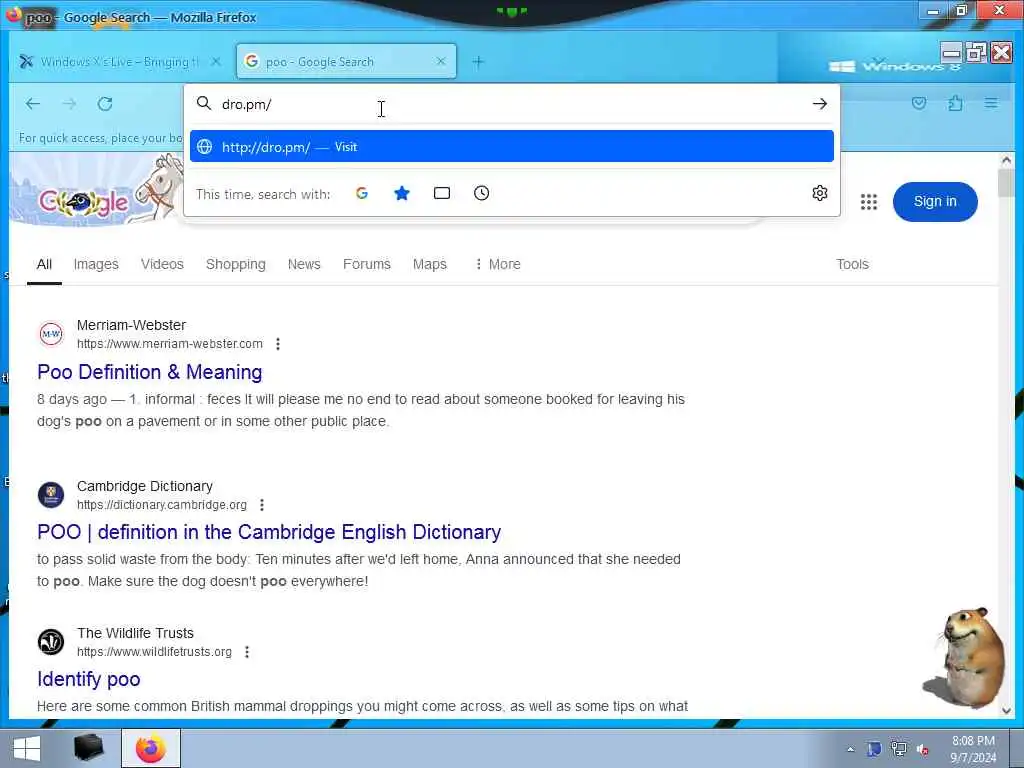Click the forward navigation arrow
The image size is (1024, 768).
pos(69,104)
